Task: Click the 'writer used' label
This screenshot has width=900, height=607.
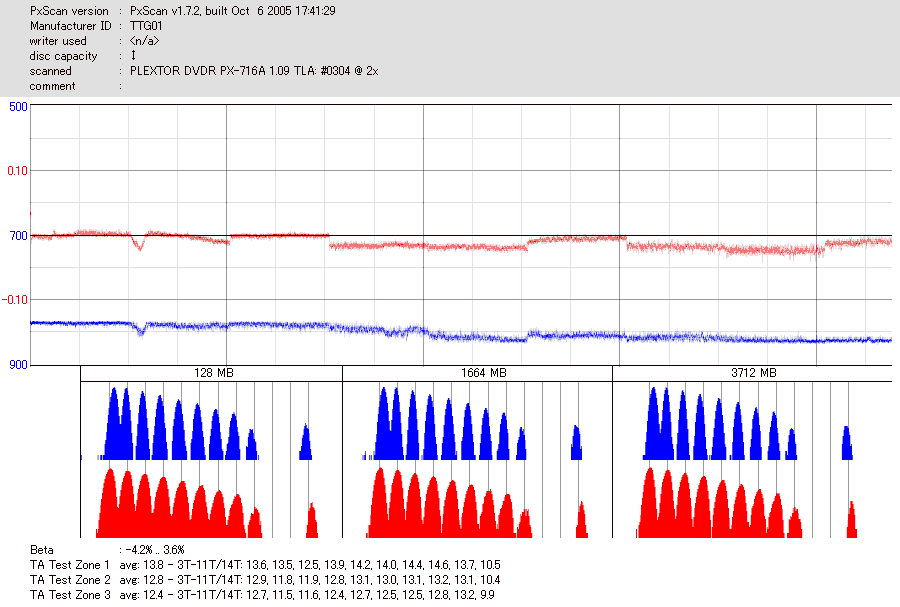Action: coord(58,41)
